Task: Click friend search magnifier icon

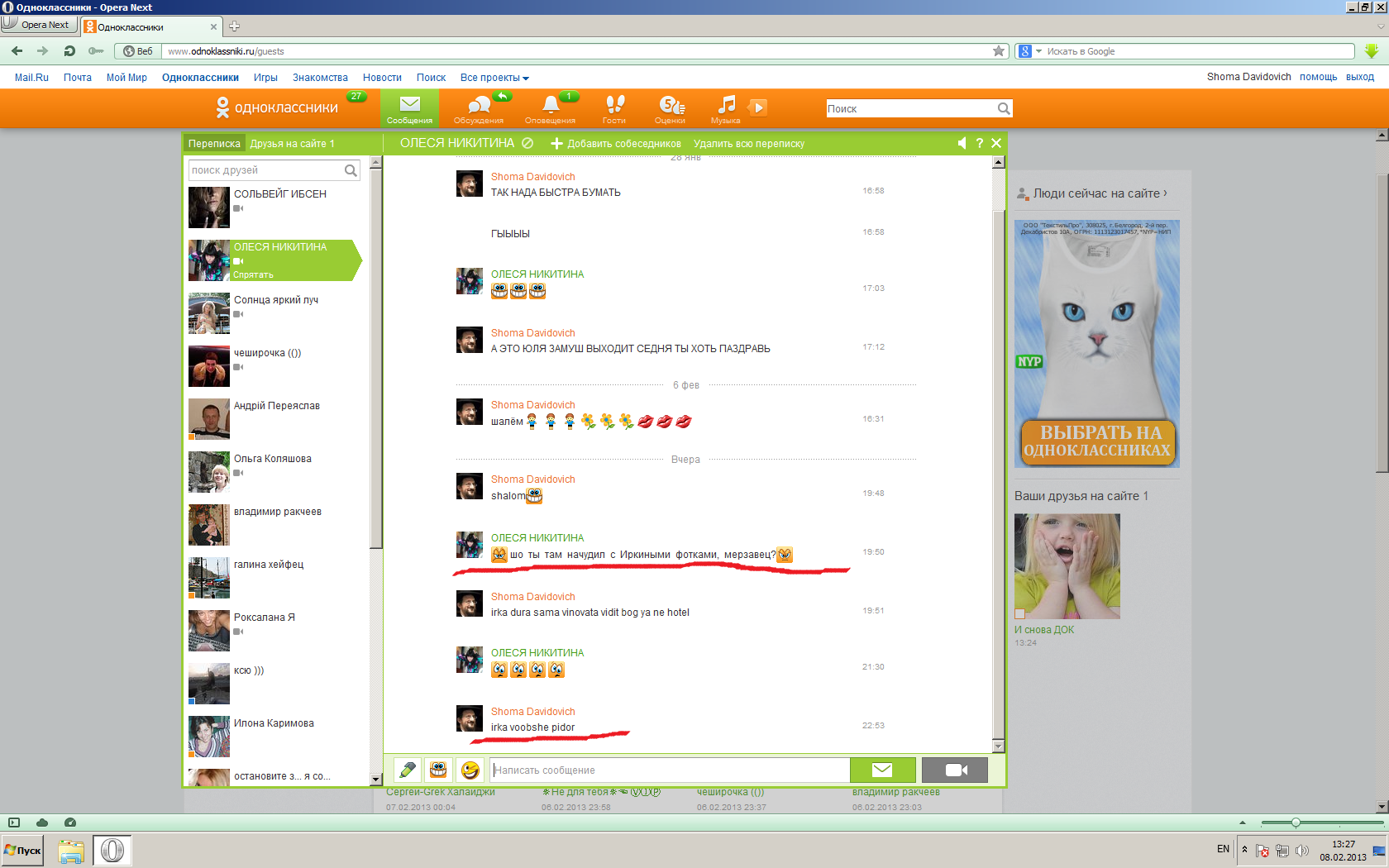Action: [351, 170]
